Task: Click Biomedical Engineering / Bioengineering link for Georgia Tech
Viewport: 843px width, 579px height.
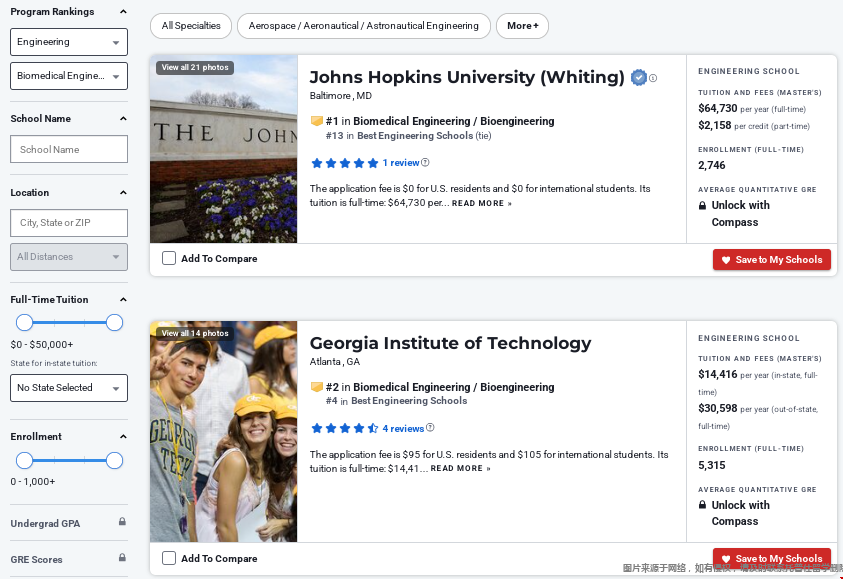Action: pos(454,387)
